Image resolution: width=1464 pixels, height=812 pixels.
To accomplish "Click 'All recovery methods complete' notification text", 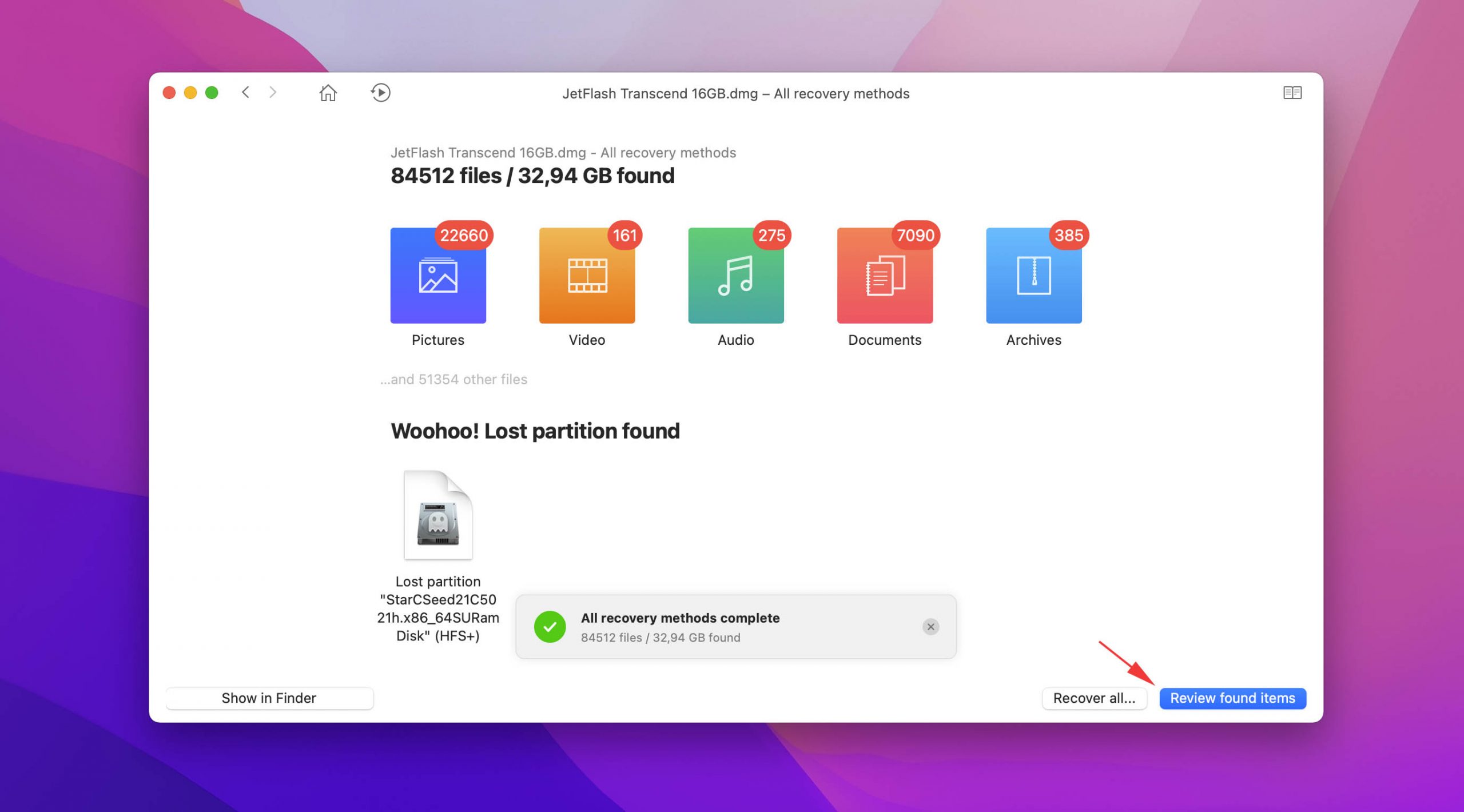I will pyautogui.click(x=680, y=618).
